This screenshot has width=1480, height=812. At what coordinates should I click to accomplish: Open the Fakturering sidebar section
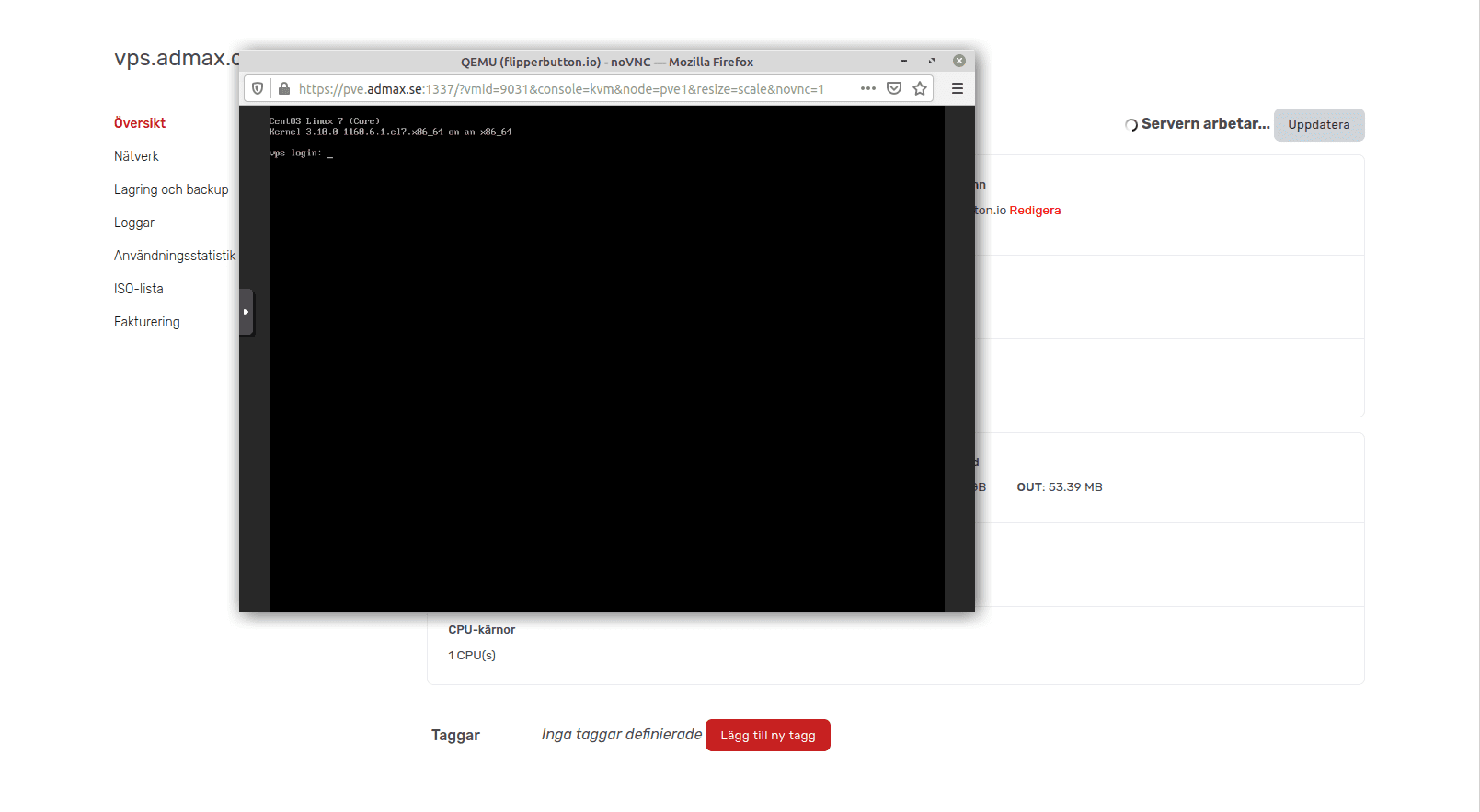(x=147, y=322)
